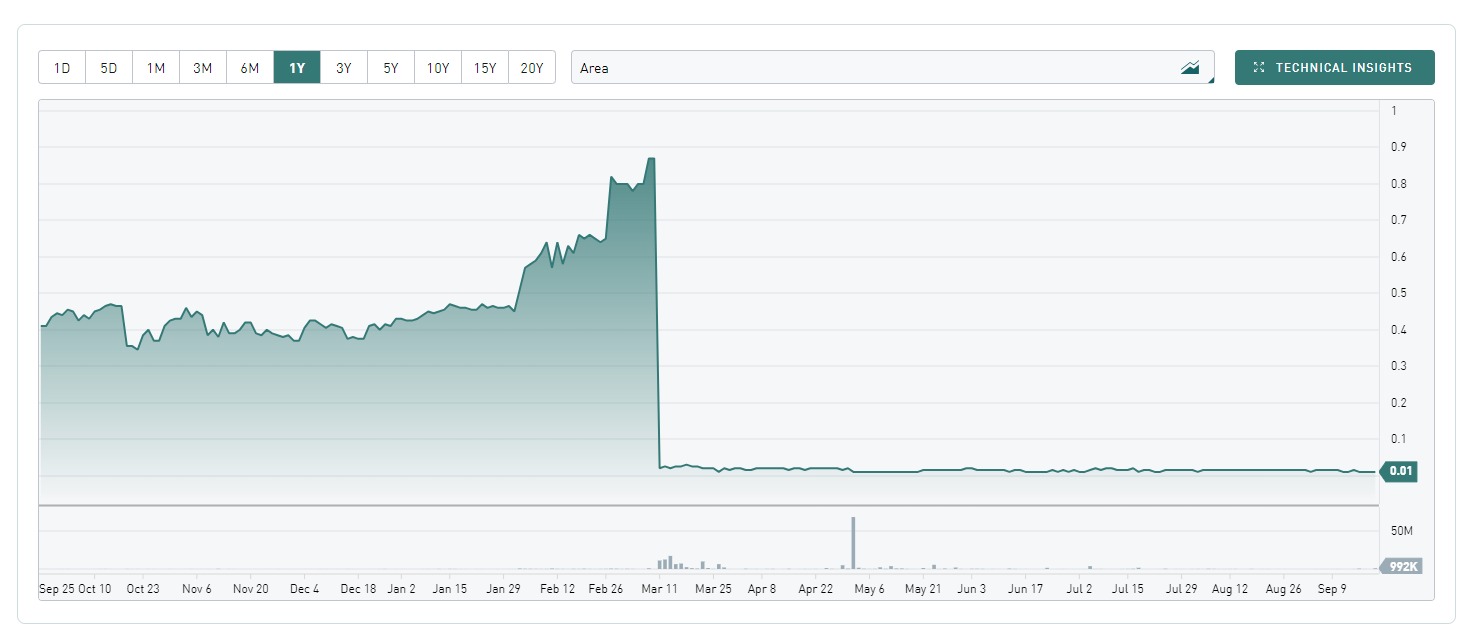1475x643 pixels.
Task: Open Technical Insights
Action: [x=1343, y=68]
